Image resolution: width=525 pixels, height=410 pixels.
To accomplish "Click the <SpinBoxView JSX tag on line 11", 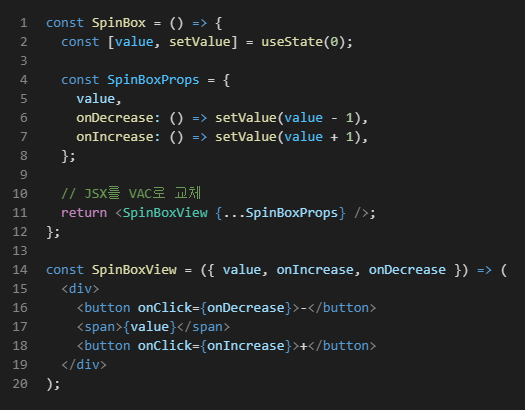I will tap(161, 213).
